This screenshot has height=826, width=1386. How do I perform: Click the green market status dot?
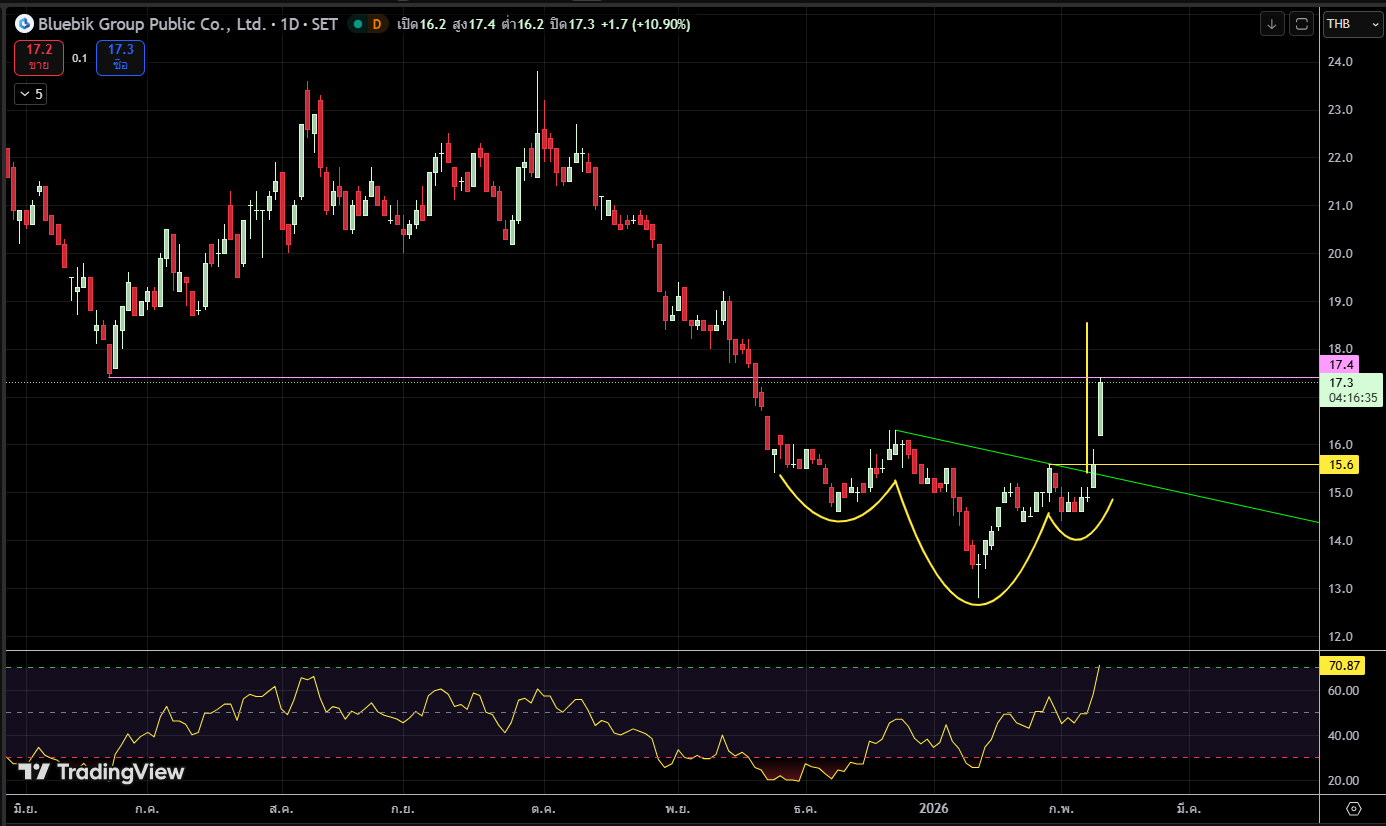(357, 24)
